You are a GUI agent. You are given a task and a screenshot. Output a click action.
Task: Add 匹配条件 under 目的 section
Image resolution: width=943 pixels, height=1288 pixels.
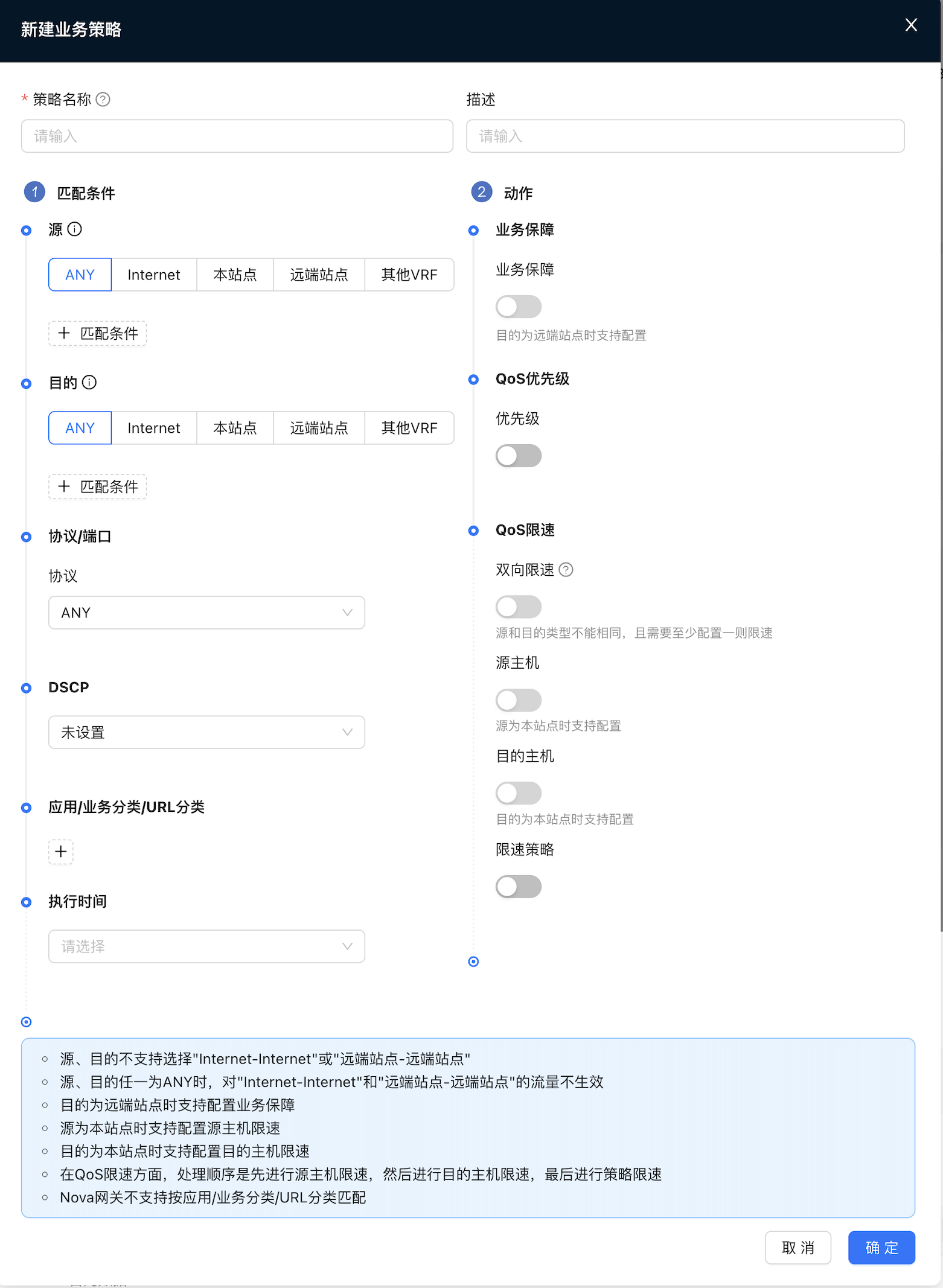pos(98,486)
